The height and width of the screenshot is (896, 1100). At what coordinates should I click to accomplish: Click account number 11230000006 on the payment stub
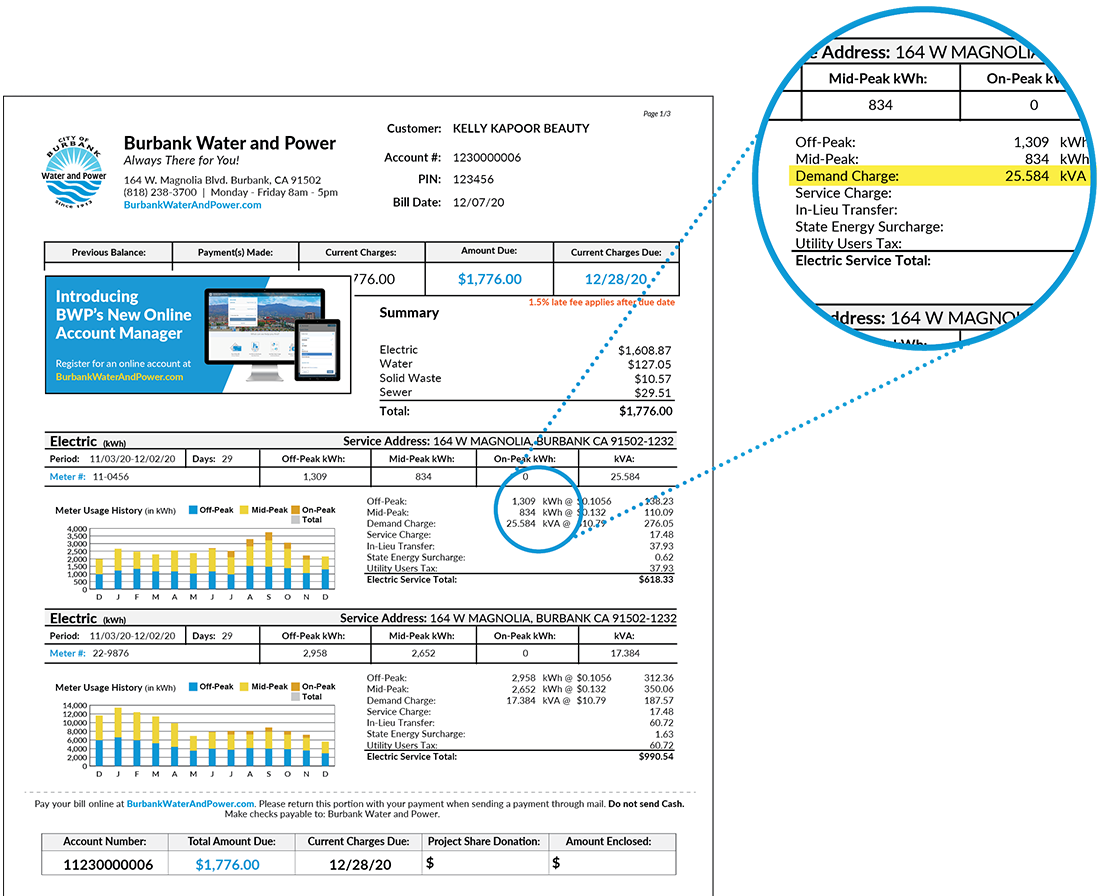click(108, 864)
